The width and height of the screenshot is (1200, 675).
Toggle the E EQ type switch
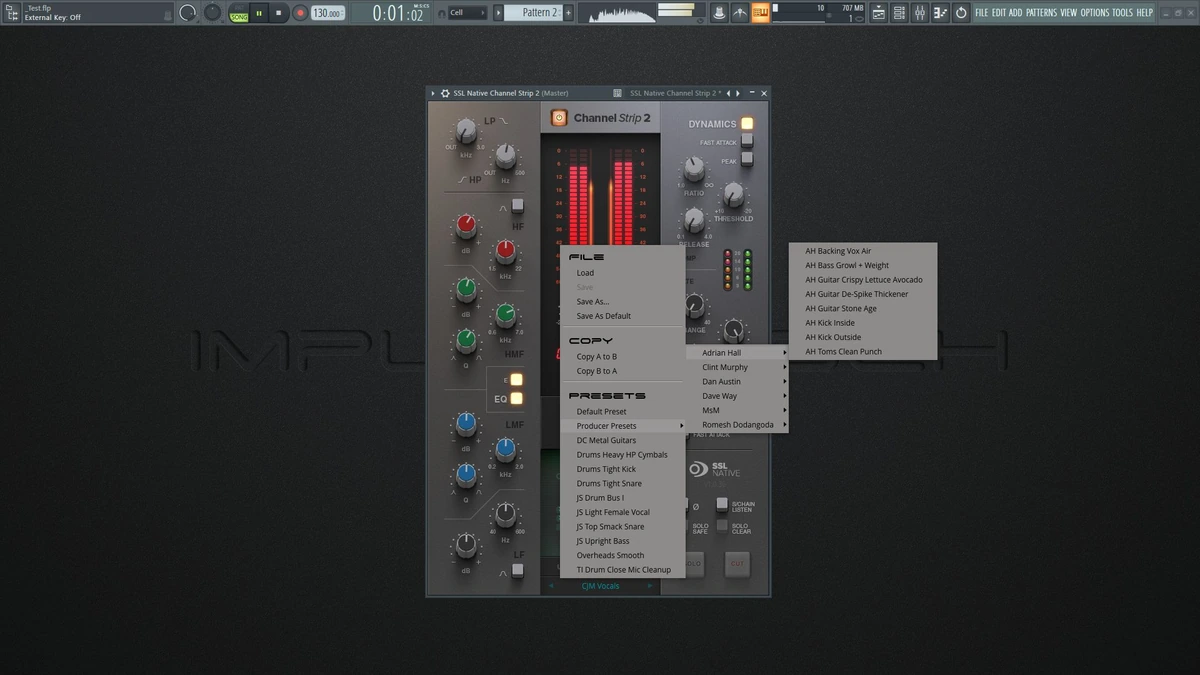(x=516, y=379)
